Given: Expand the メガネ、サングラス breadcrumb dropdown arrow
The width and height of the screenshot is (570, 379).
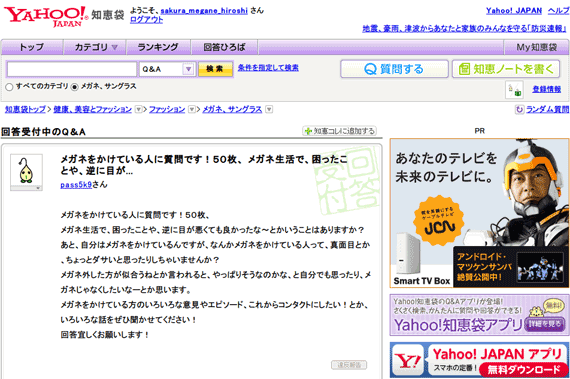Looking at the screenshot, I should coord(269,109).
